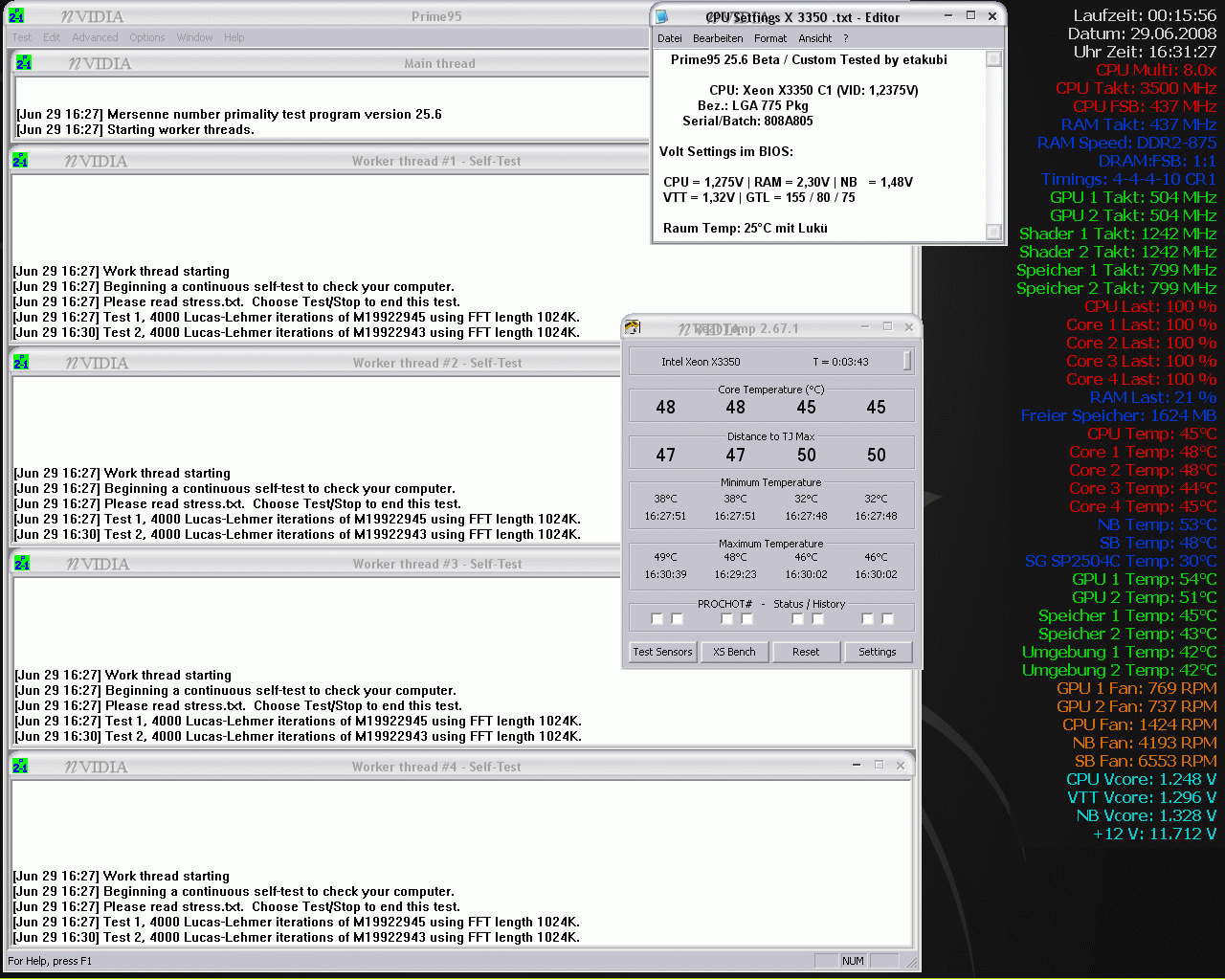
Task: Minimize the Real Temp window
Action: click(866, 326)
